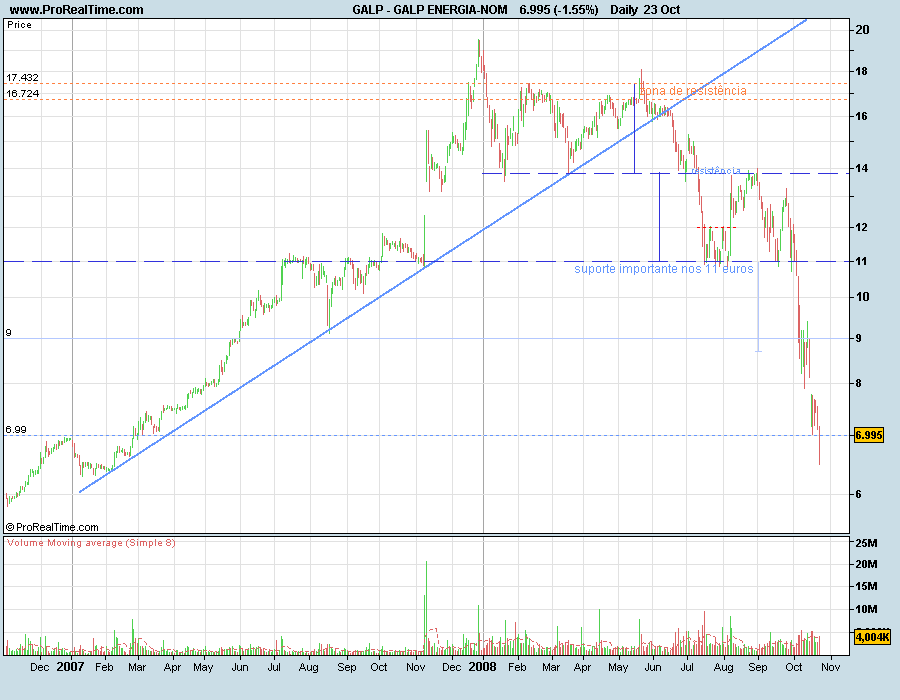Click the yellow 6.995 current price tag
The height and width of the screenshot is (700, 900).
point(868,435)
